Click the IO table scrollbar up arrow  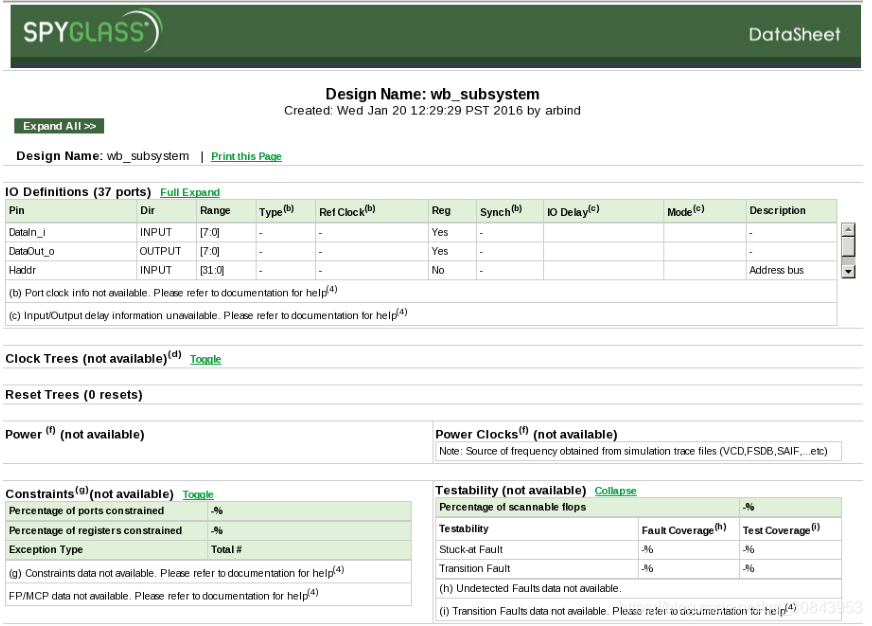pos(848,229)
